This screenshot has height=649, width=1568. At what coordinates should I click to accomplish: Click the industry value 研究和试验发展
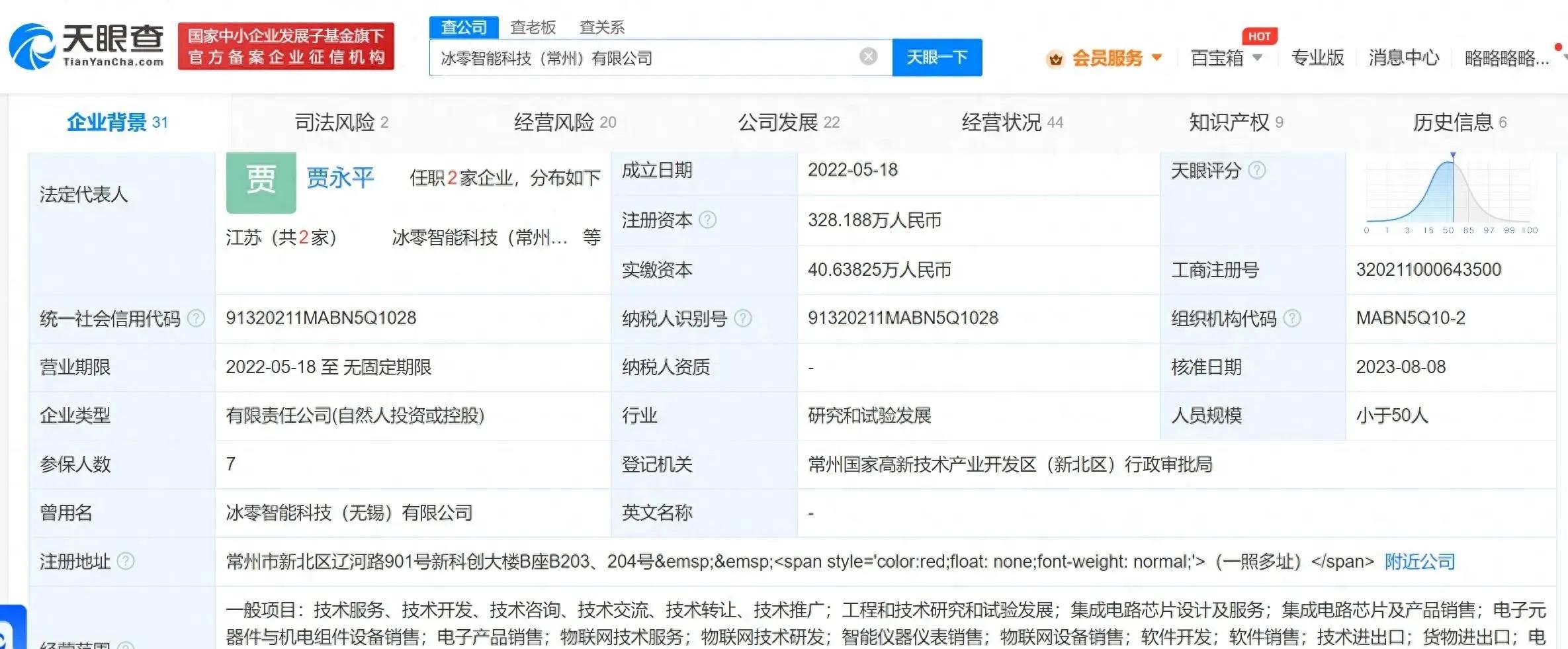point(869,415)
